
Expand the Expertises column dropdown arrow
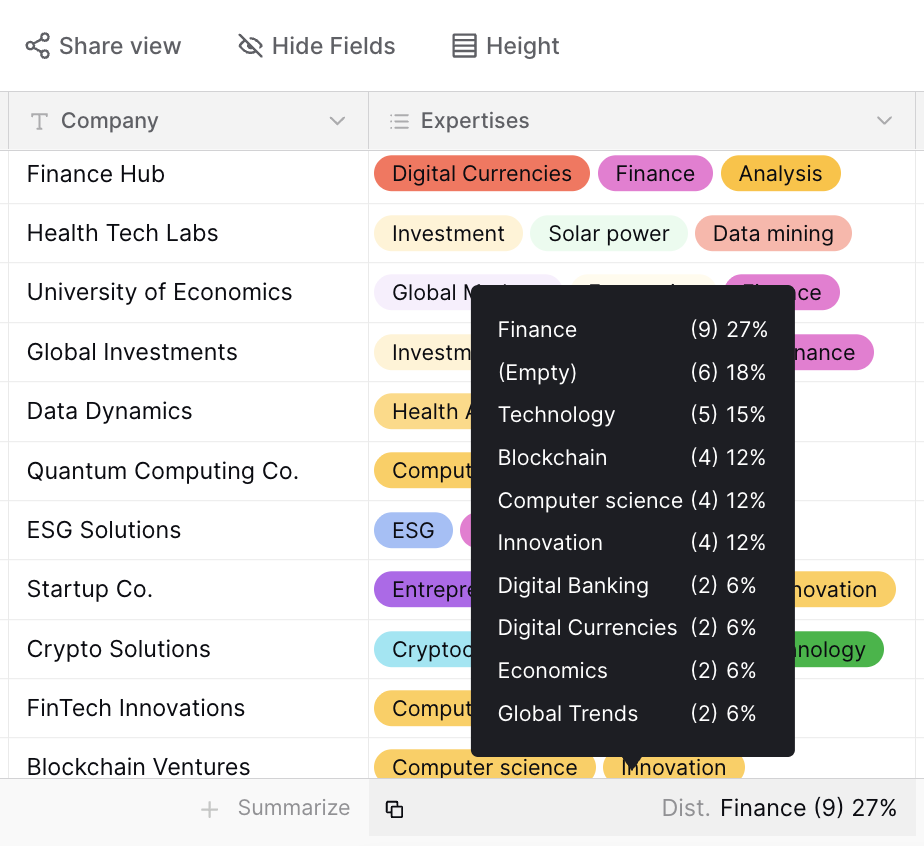[x=884, y=122]
